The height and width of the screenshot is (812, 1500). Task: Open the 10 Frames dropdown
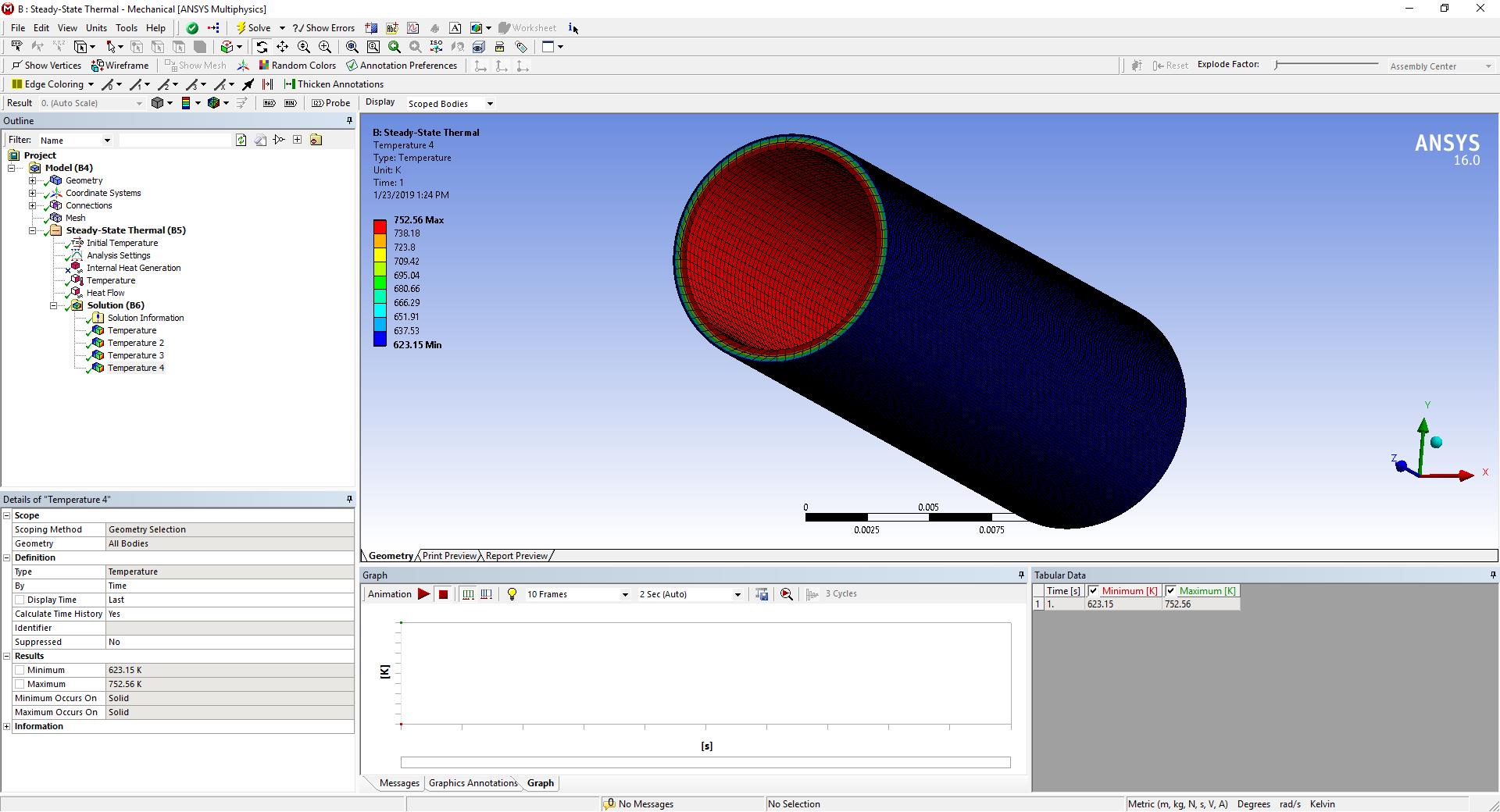tap(624, 595)
